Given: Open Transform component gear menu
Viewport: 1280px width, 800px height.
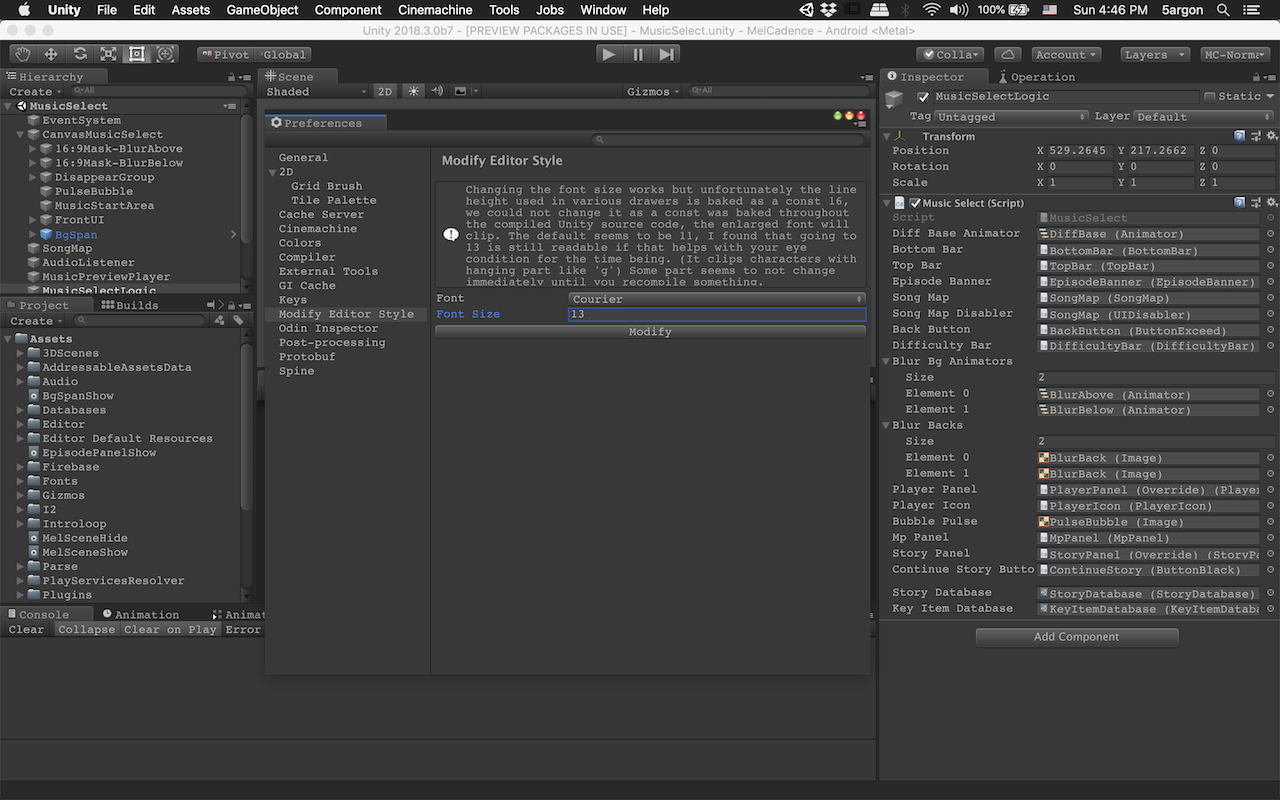Looking at the screenshot, I should (1271, 135).
